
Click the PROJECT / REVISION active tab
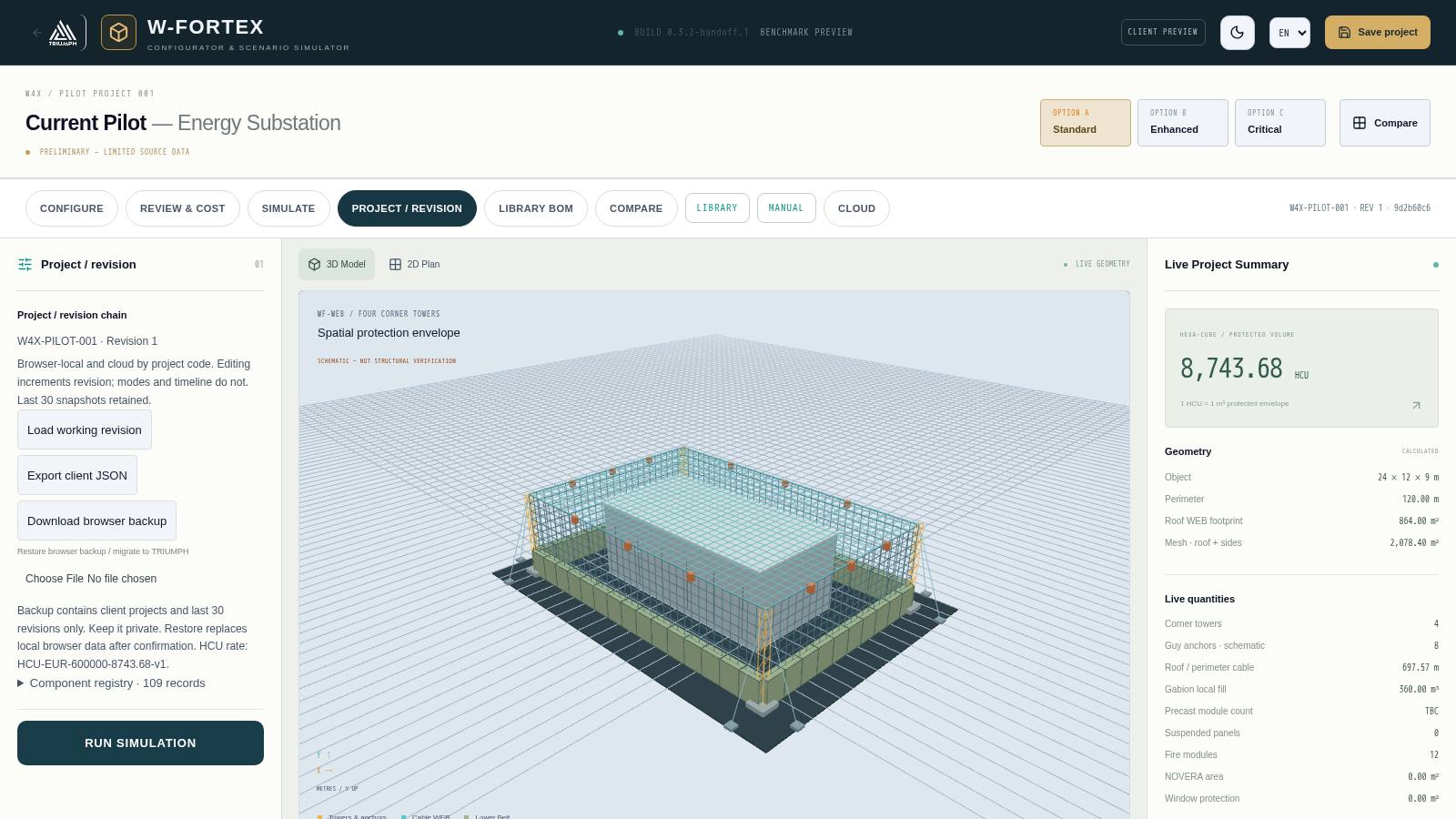[x=407, y=208]
